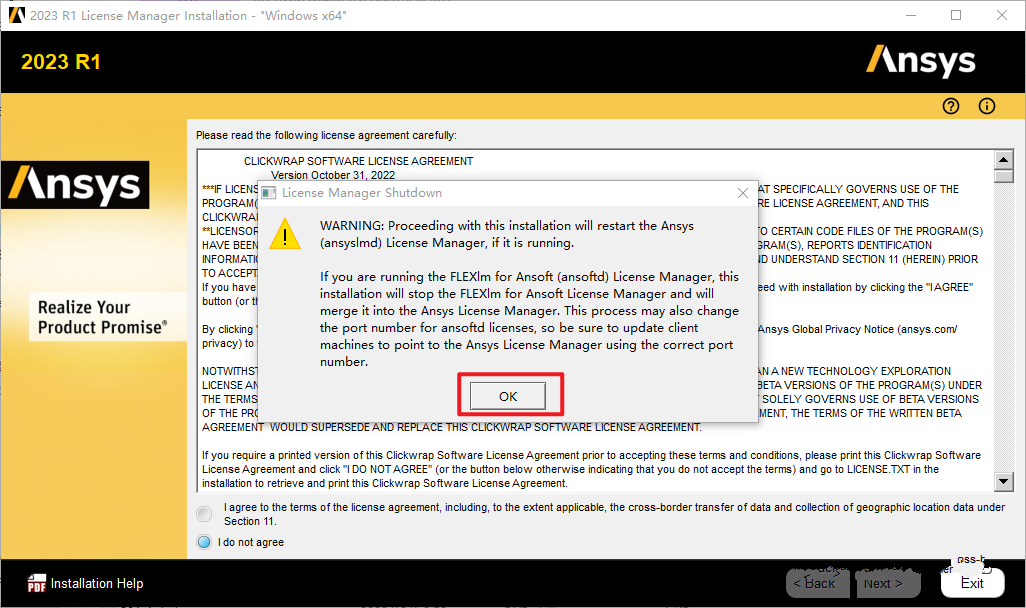Click the yellow warning triangle icon
The image size is (1026, 608).
[285, 234]
